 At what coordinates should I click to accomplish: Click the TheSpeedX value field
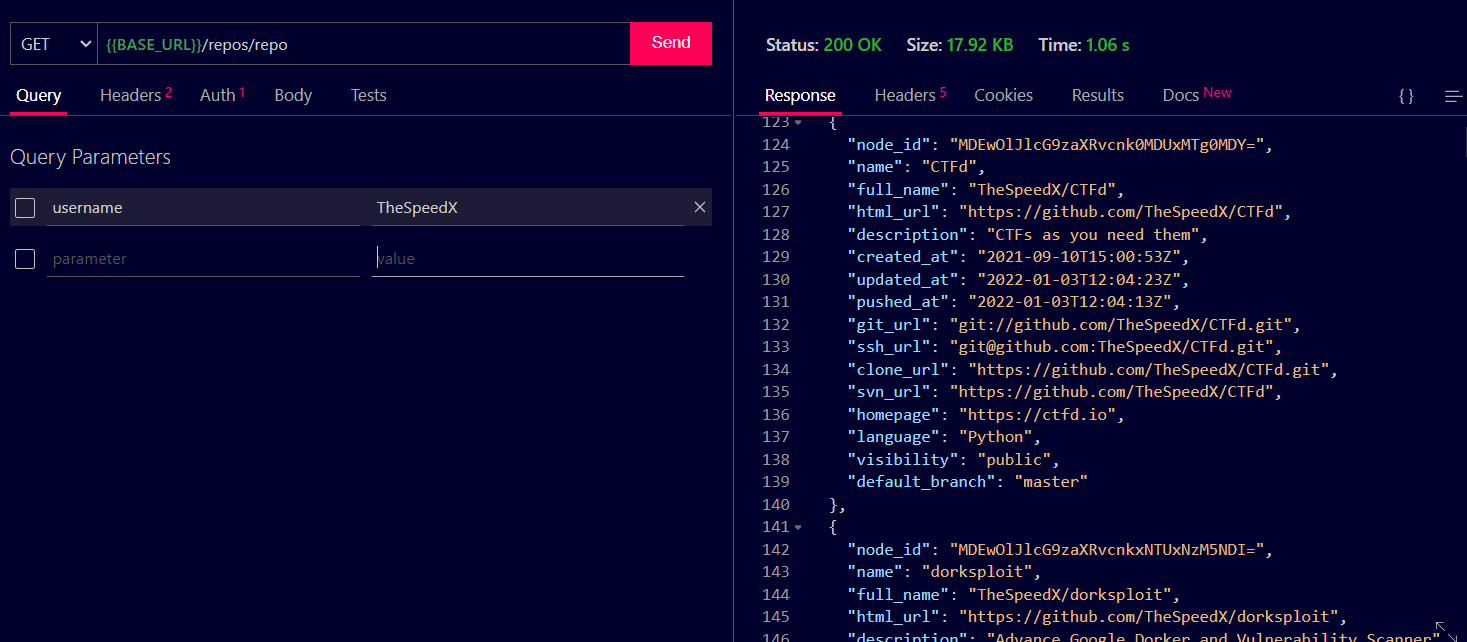click(528, 208)
